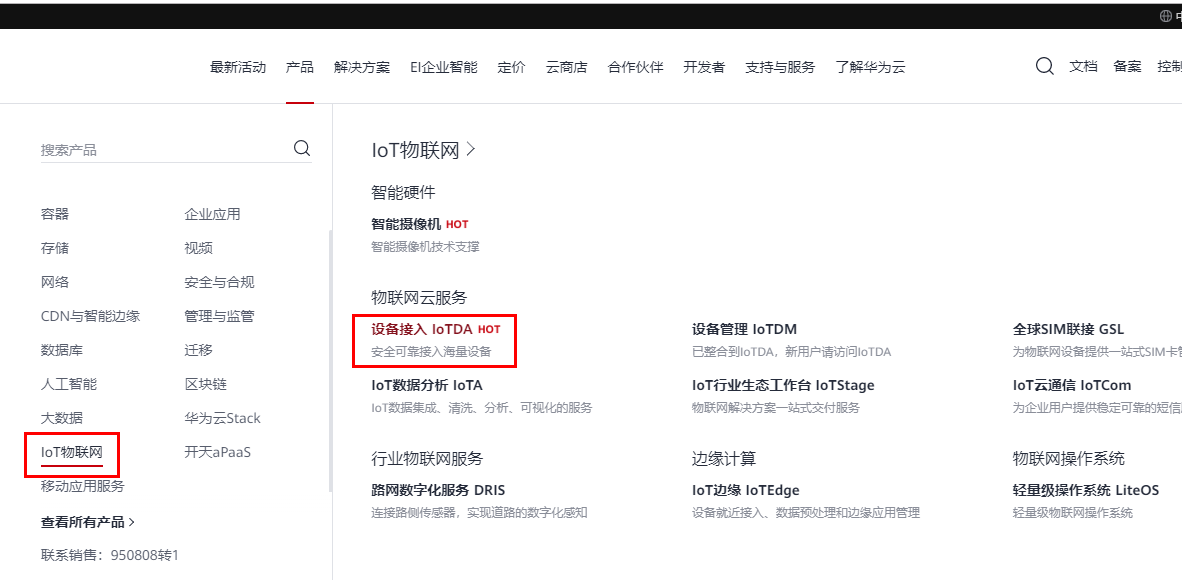
Task: Click the 文档 link in header
Action: coord(1082,66)
